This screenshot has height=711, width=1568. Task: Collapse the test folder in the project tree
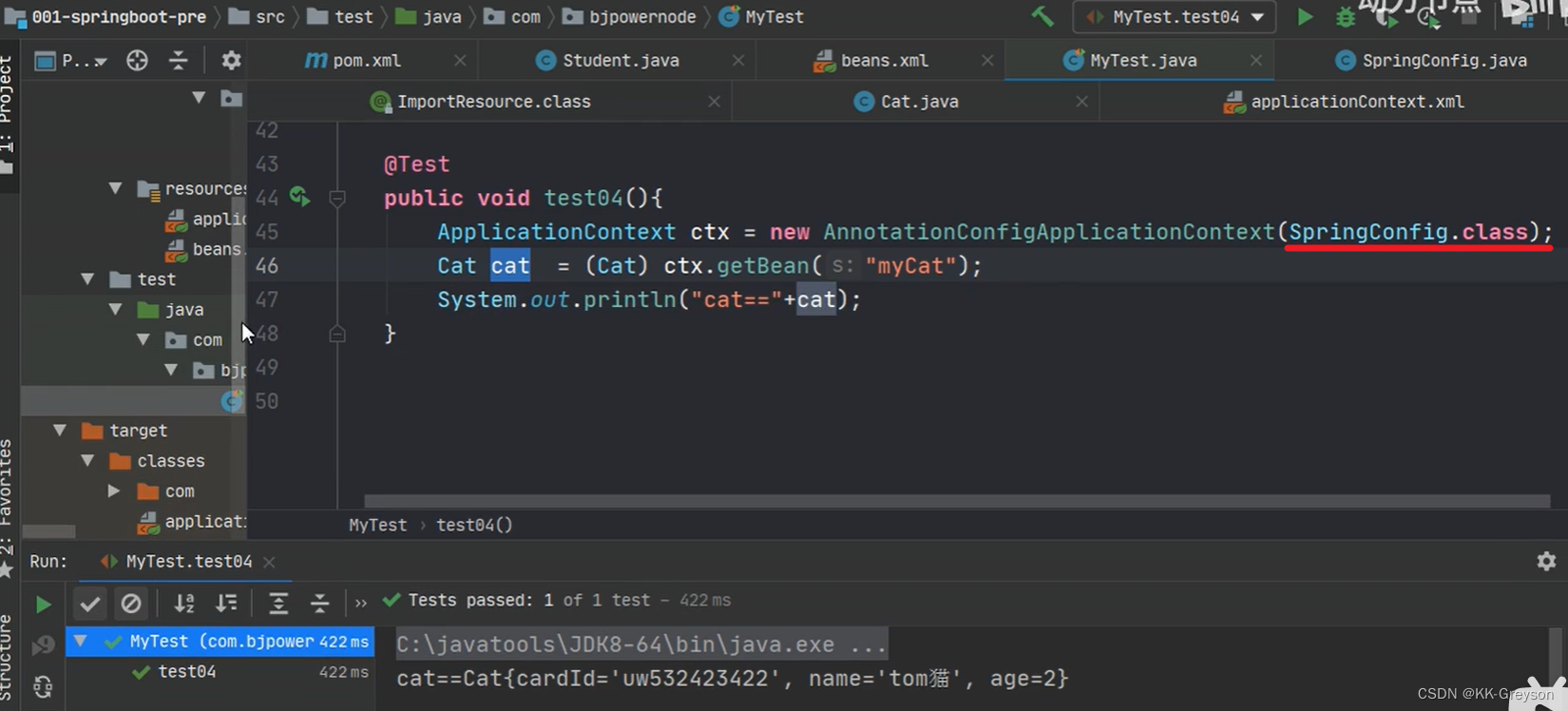click(x=87, y=279)
